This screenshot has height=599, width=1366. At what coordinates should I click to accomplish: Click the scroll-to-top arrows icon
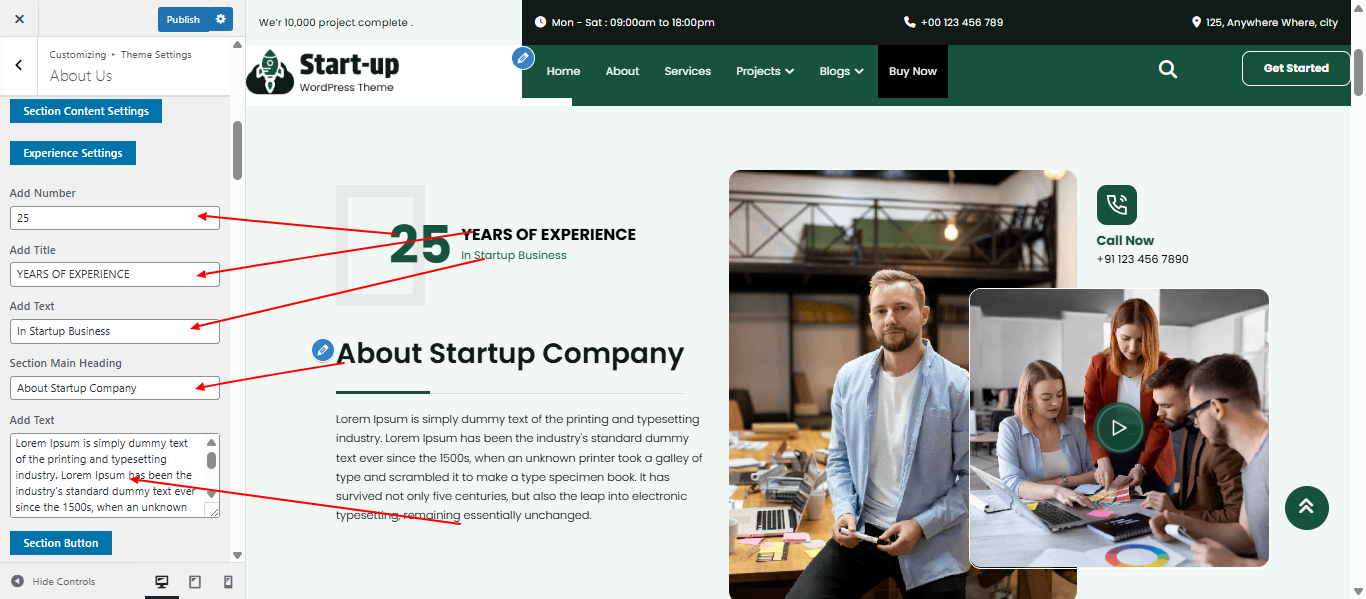point(1306,508)
